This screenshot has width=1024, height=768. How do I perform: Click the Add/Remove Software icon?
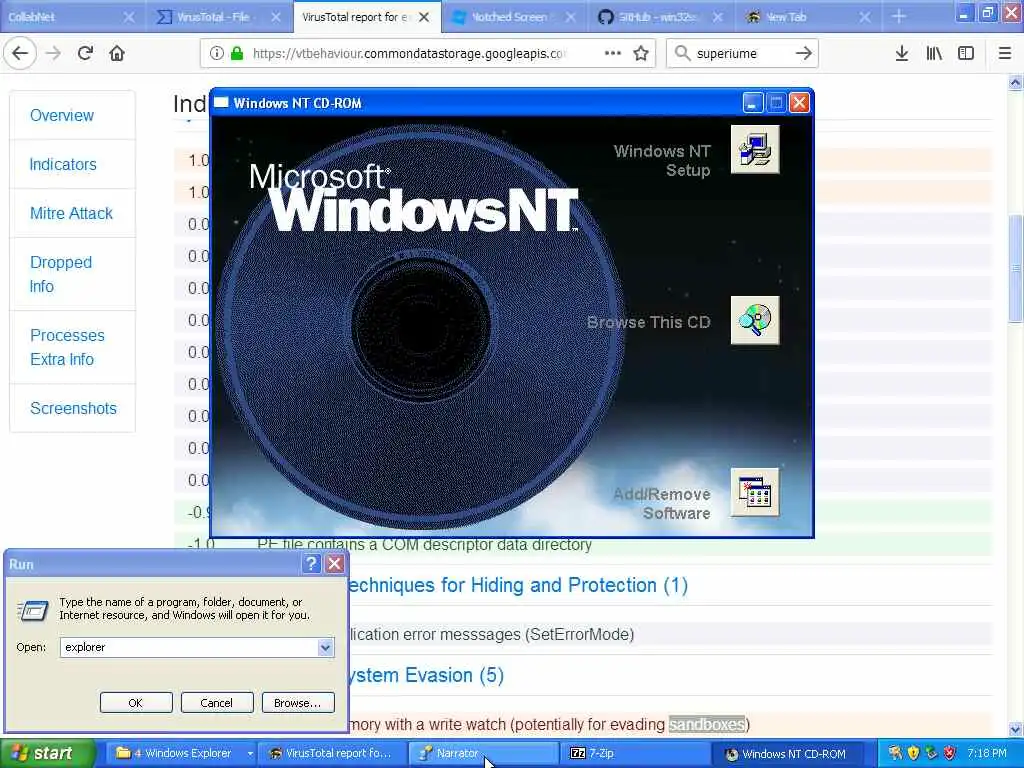pos(755,492)
